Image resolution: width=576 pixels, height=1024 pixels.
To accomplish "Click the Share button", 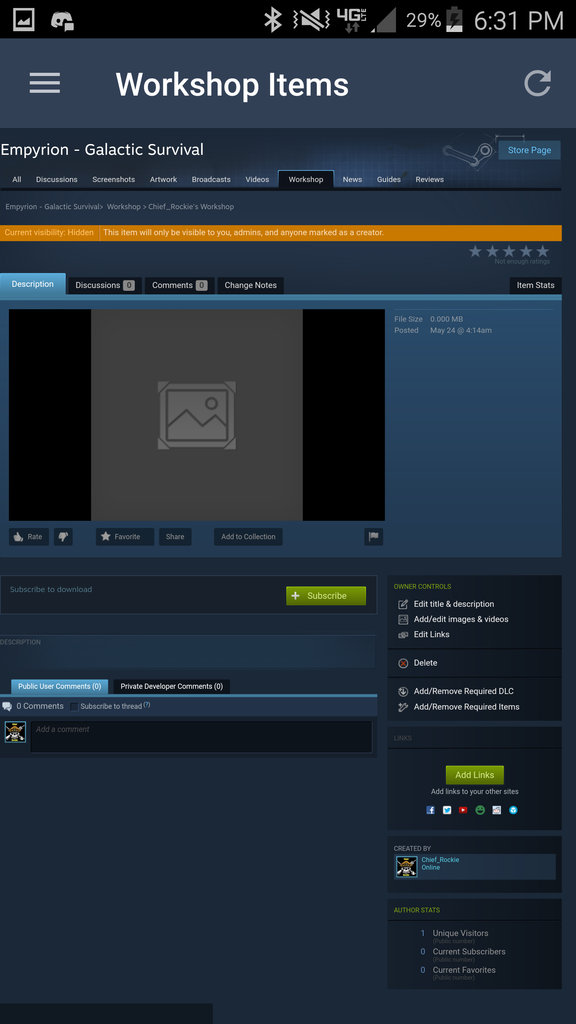I will click(x=175, y=537).
